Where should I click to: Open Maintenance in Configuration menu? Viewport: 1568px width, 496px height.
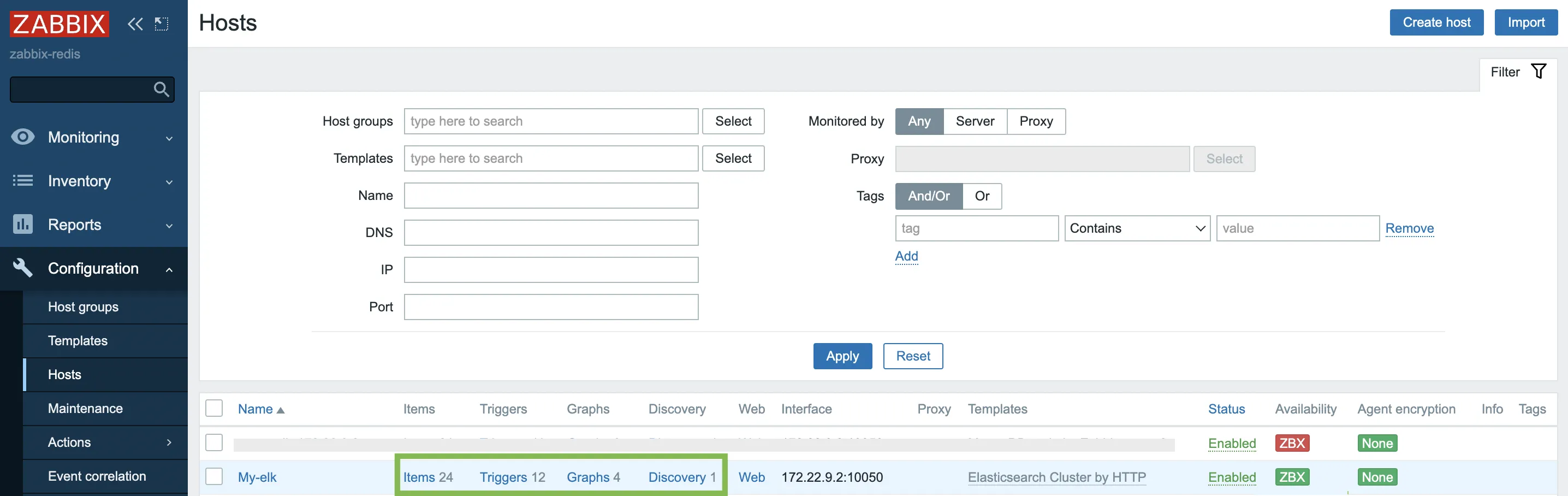(85, 408)
